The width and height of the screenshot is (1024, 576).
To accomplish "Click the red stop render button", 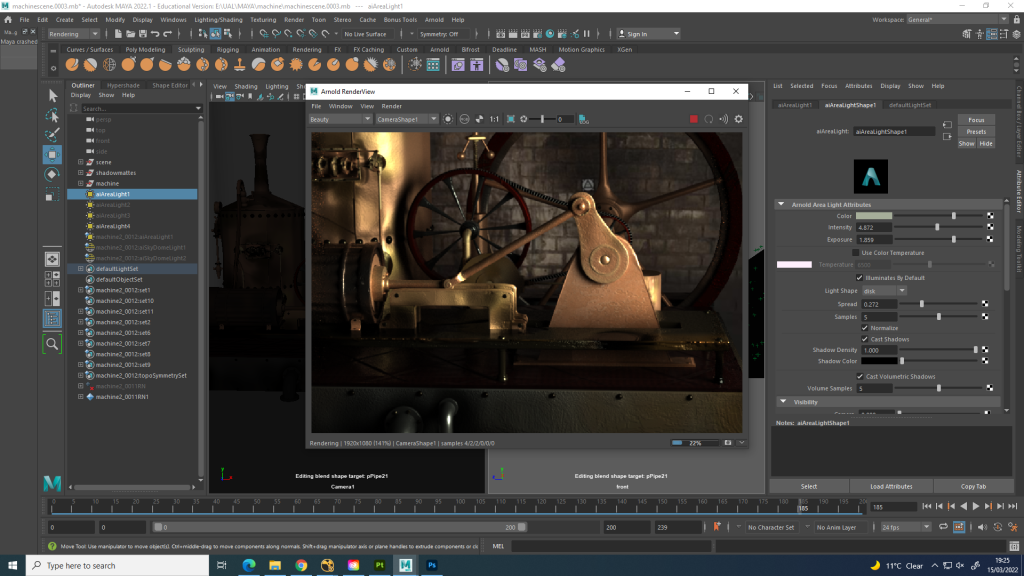I will tap(694, 119).
